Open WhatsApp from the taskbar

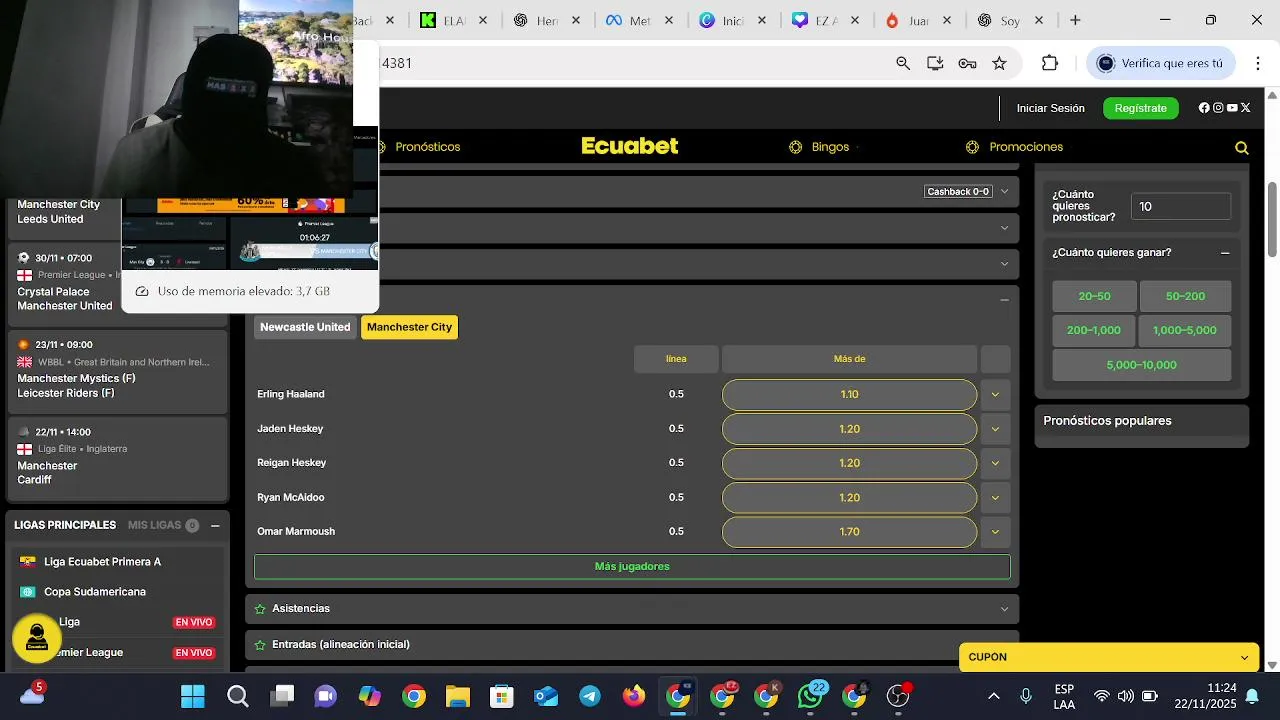coord(810,696)
